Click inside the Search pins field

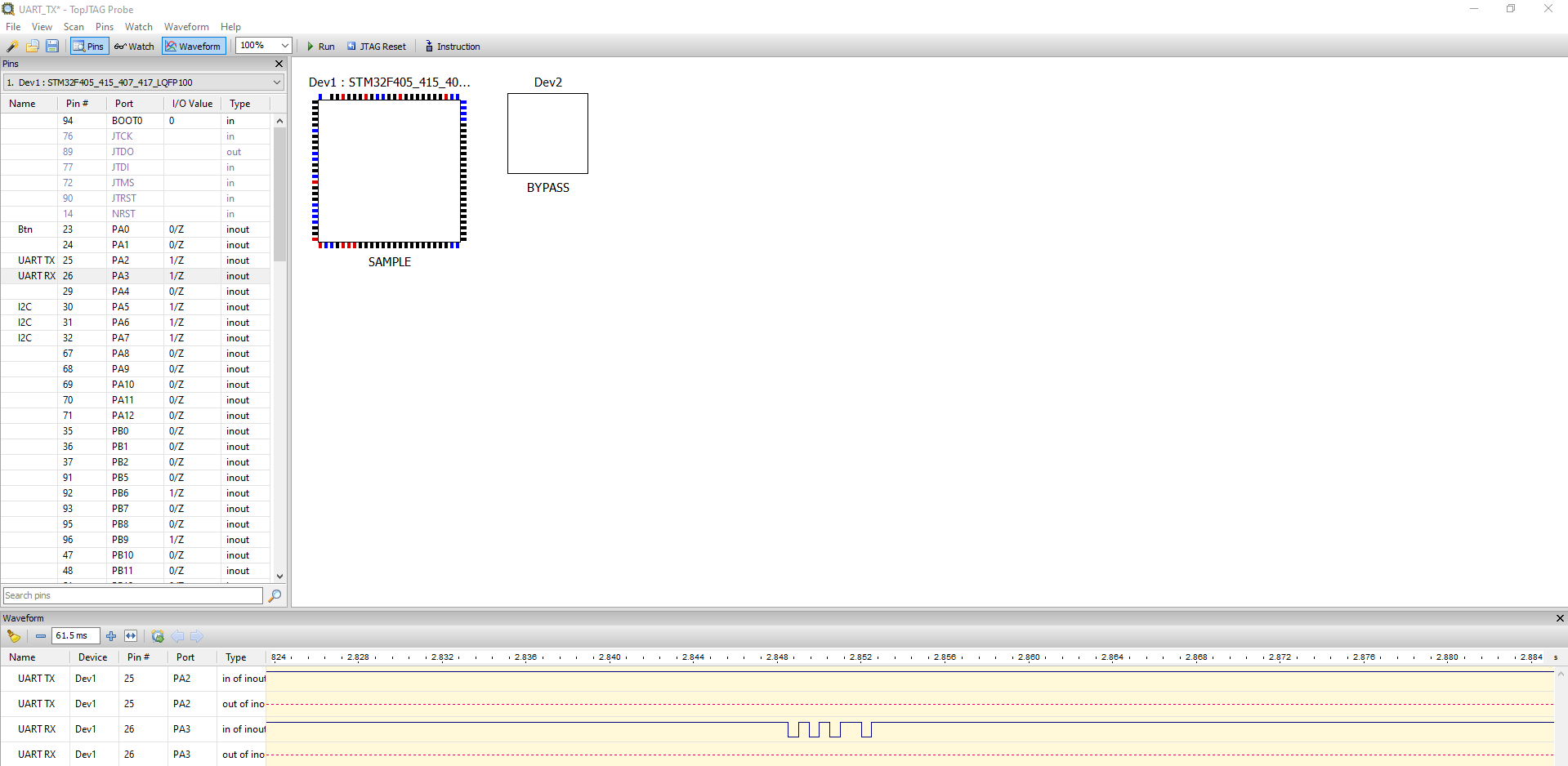pos(131,595)
